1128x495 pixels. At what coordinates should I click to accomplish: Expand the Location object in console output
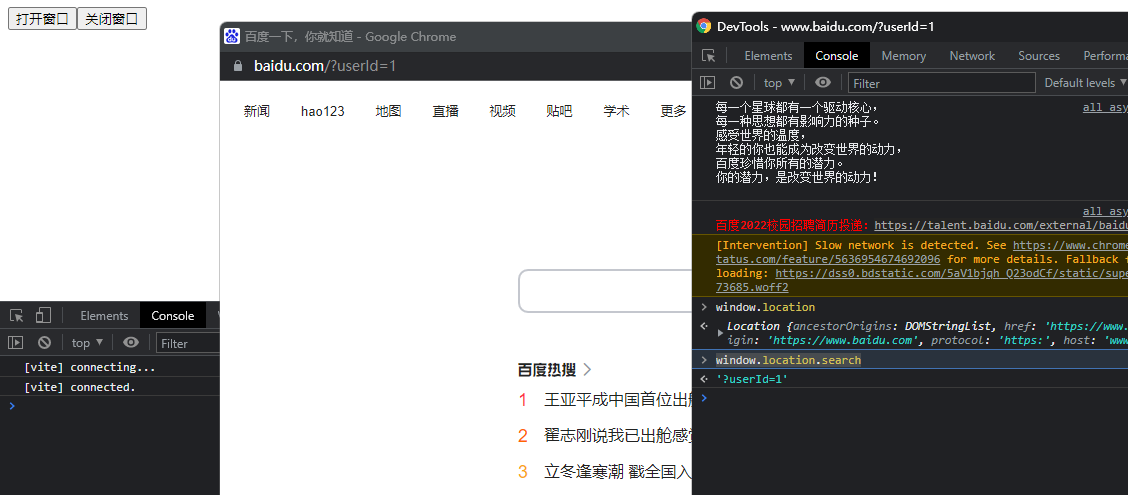pyautogui.click(x=721, y=333)
